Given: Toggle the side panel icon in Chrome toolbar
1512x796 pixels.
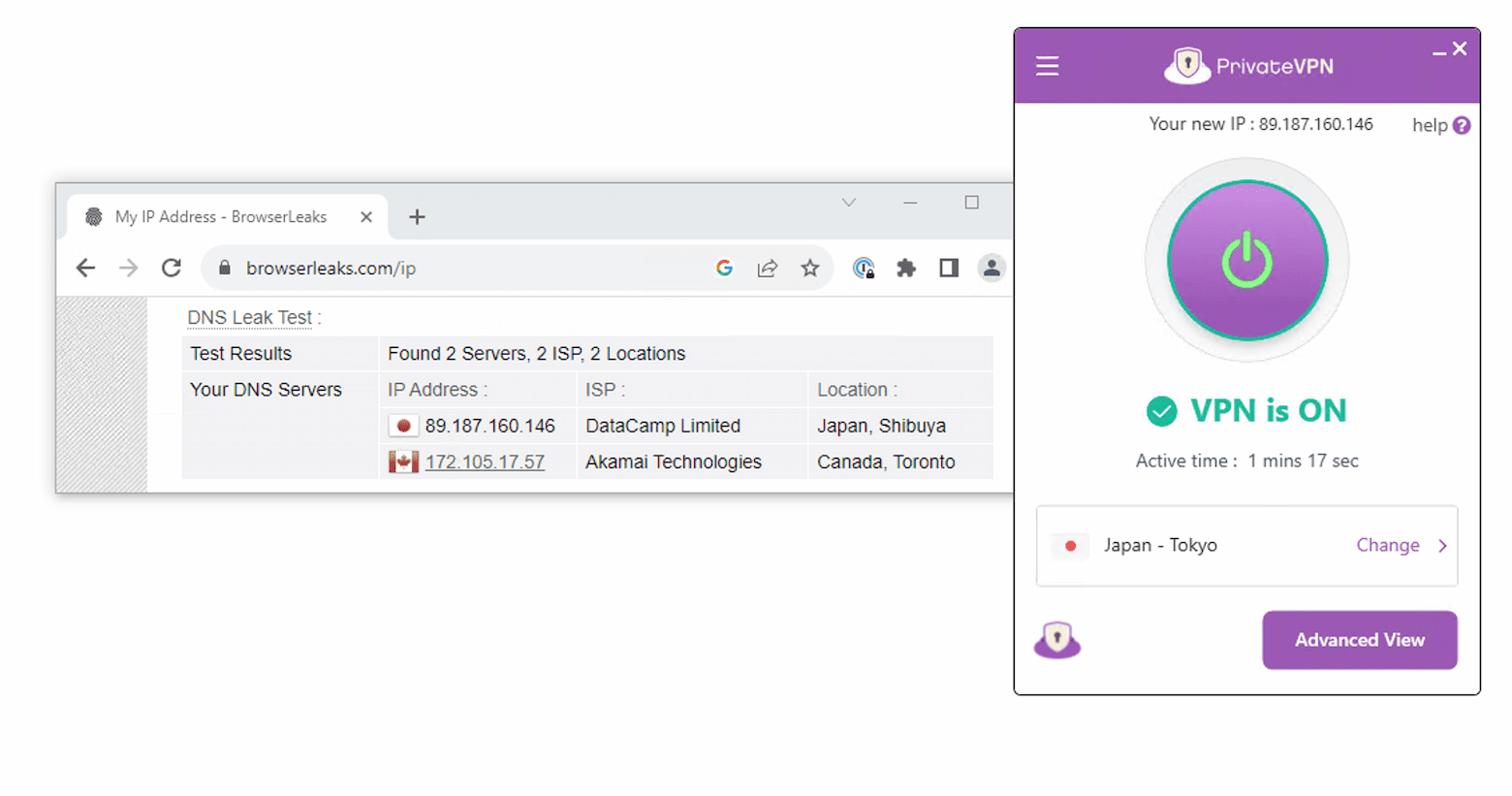Looking at the screenshot, I should click(x=948, y=268).
